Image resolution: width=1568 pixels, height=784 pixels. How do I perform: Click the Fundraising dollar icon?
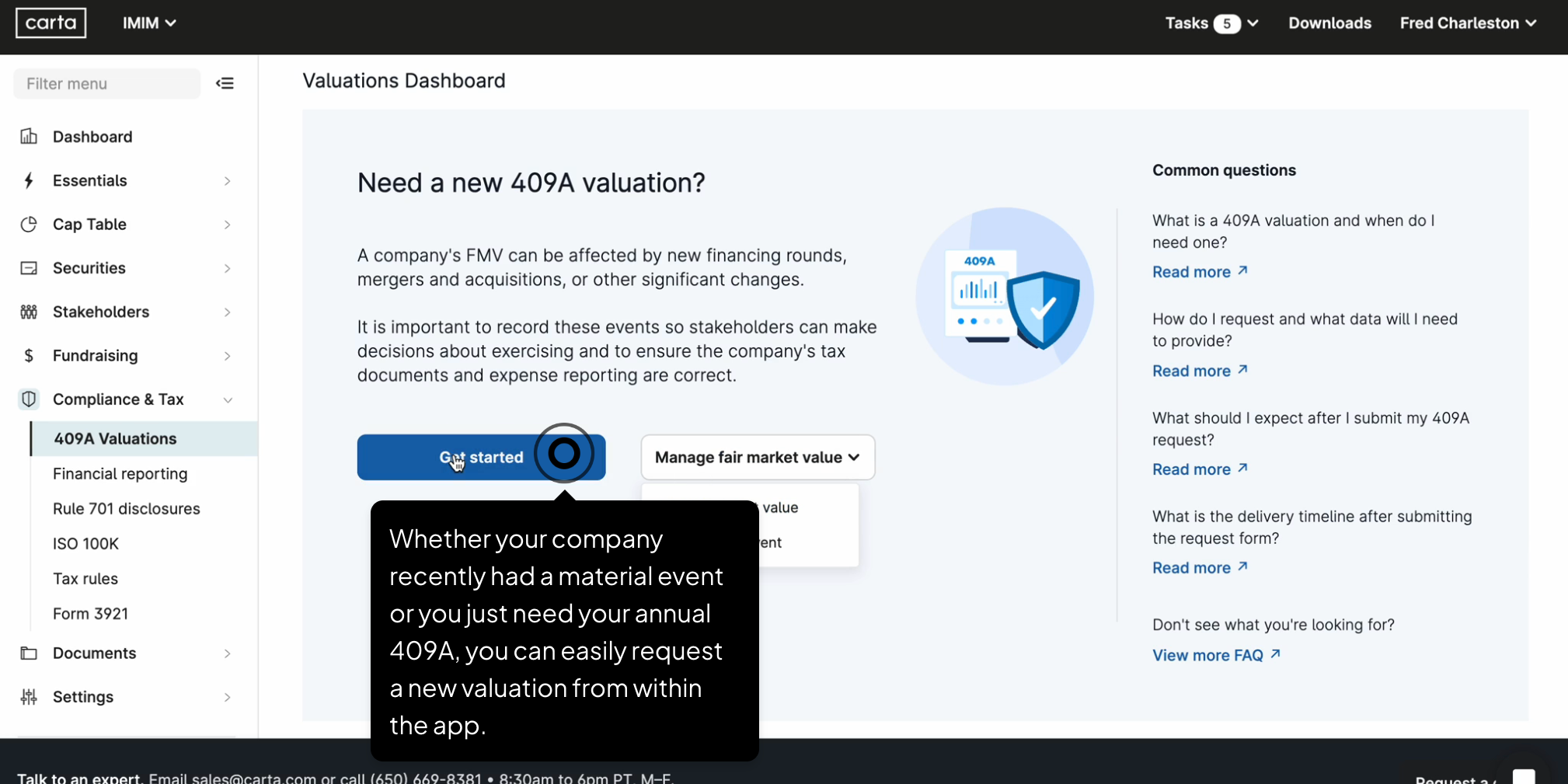click(29, 355)
